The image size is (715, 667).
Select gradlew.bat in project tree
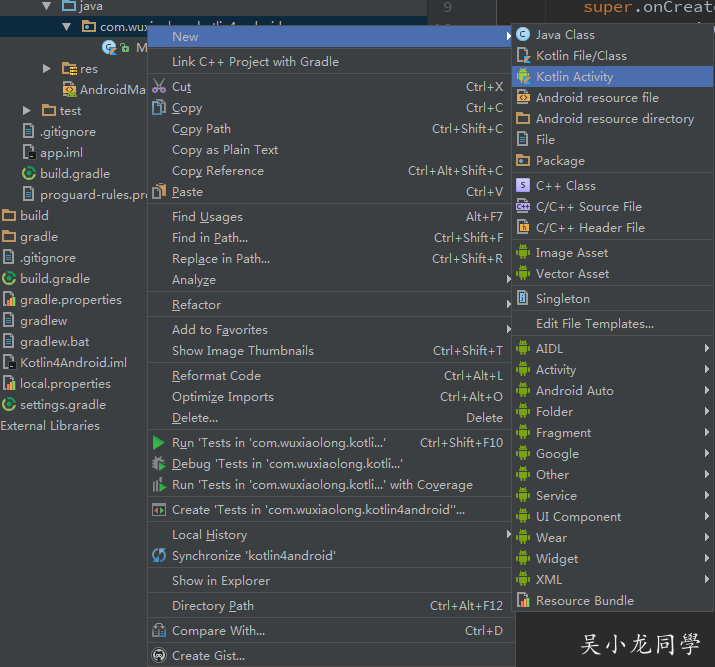[54, 341]
